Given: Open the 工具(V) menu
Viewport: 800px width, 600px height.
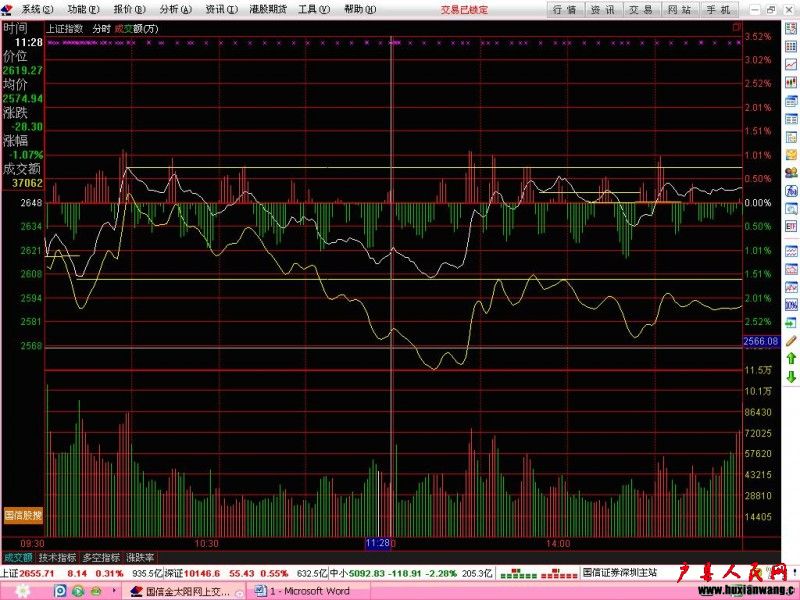Looking at the screenshot, I should pos(314,9).
